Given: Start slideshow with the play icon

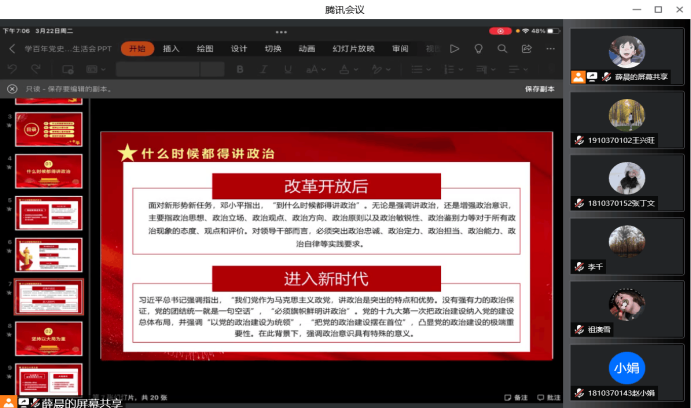Looking at the screenshot, I should coord(454,48).
